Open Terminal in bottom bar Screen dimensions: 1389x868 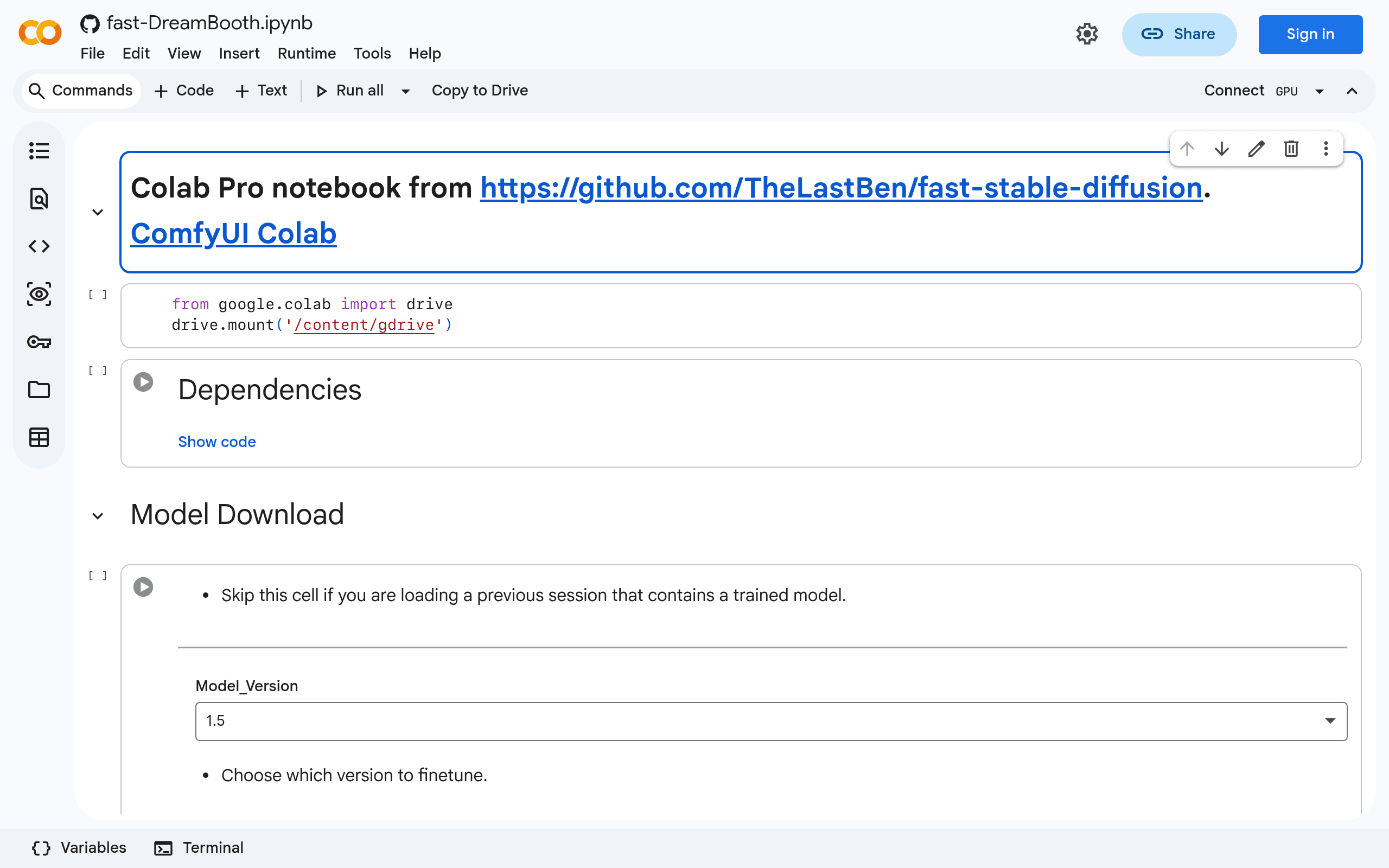pos(199,848)
